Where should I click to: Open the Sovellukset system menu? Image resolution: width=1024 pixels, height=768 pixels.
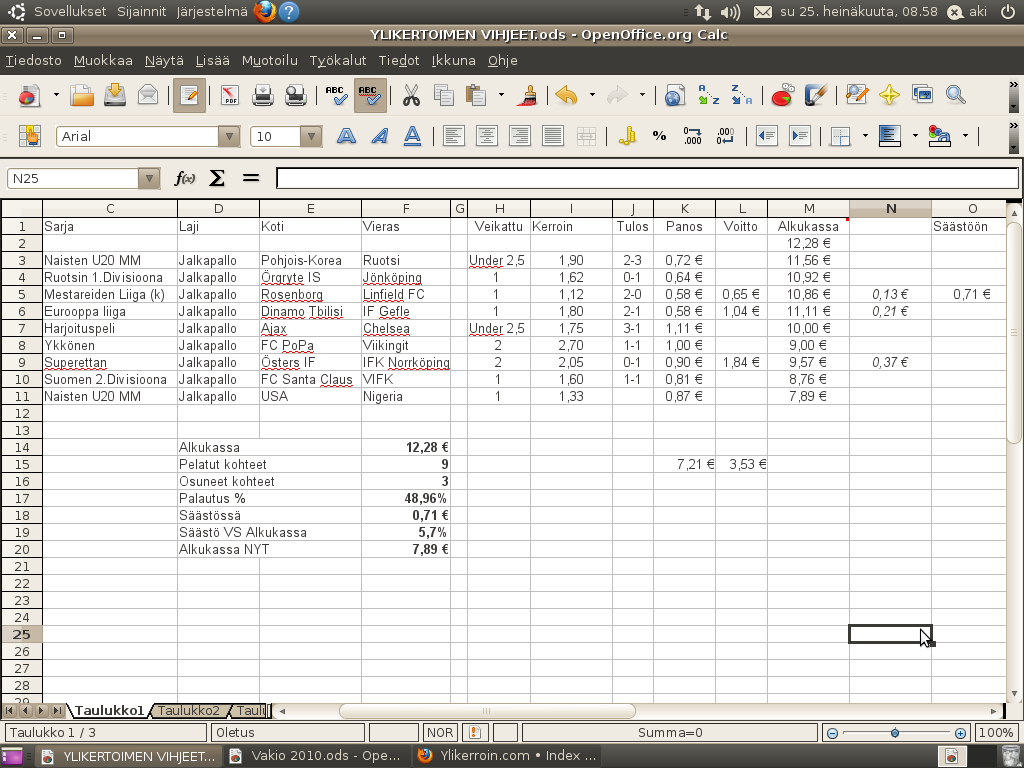click(71, 12)
